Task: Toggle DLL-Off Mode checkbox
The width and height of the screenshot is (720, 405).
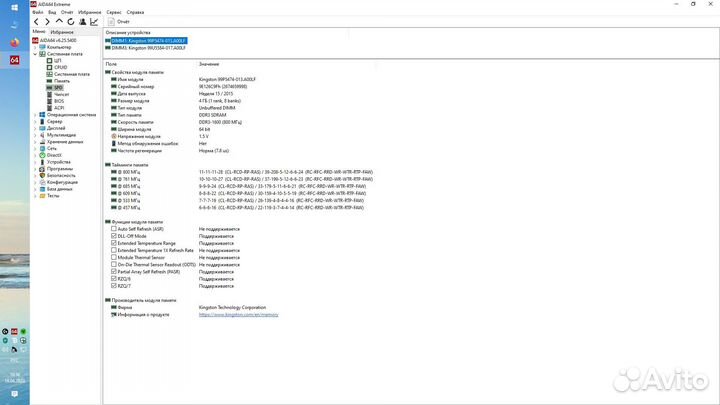Action: [113, 236]
